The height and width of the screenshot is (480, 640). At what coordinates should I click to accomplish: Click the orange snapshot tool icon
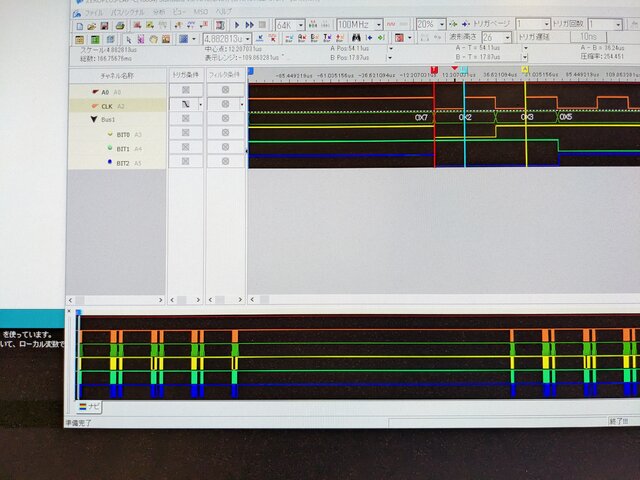pyautogui.click(x=166, y=39)
